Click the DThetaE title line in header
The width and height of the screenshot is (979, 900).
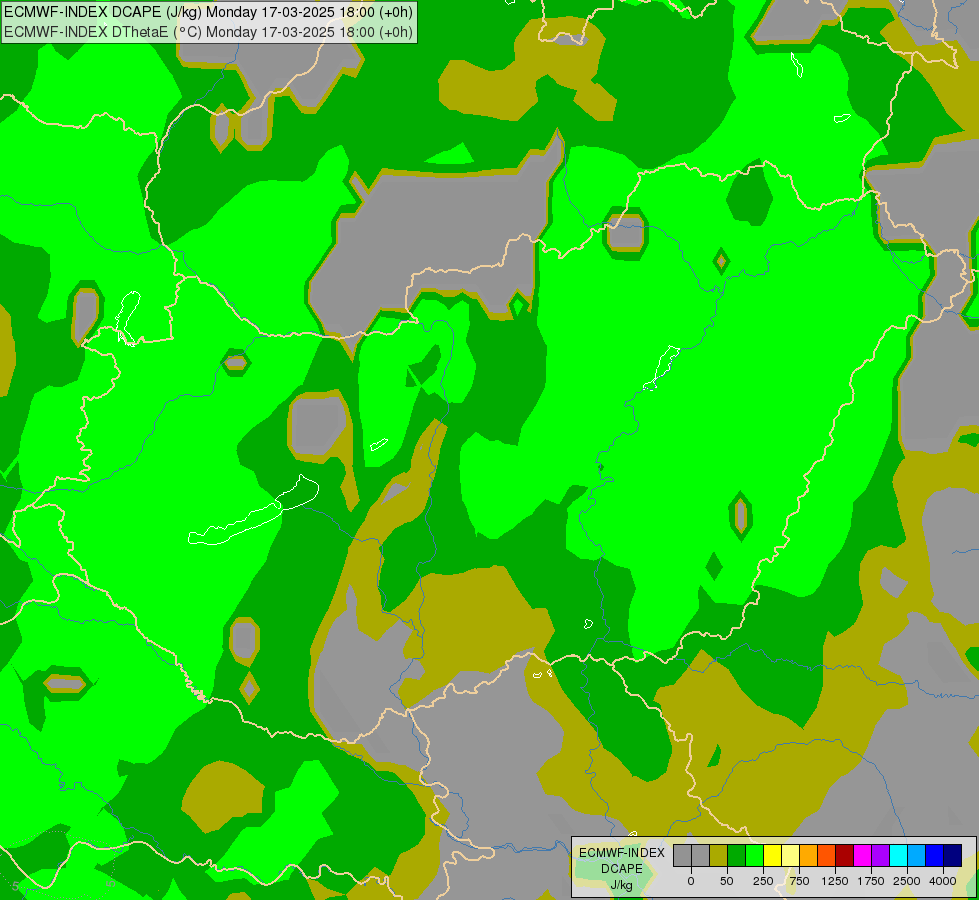[x=209, y=32]
